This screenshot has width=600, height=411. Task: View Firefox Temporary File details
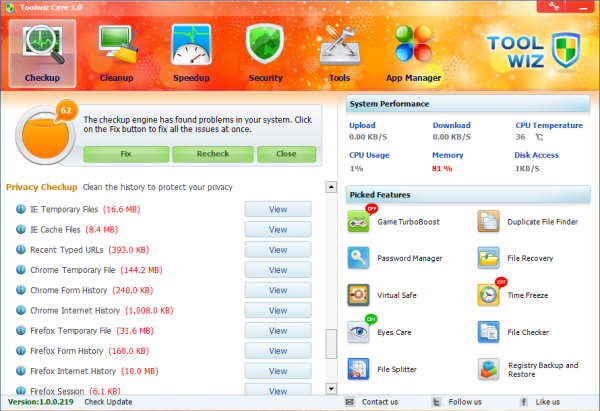tap(278, 331)
